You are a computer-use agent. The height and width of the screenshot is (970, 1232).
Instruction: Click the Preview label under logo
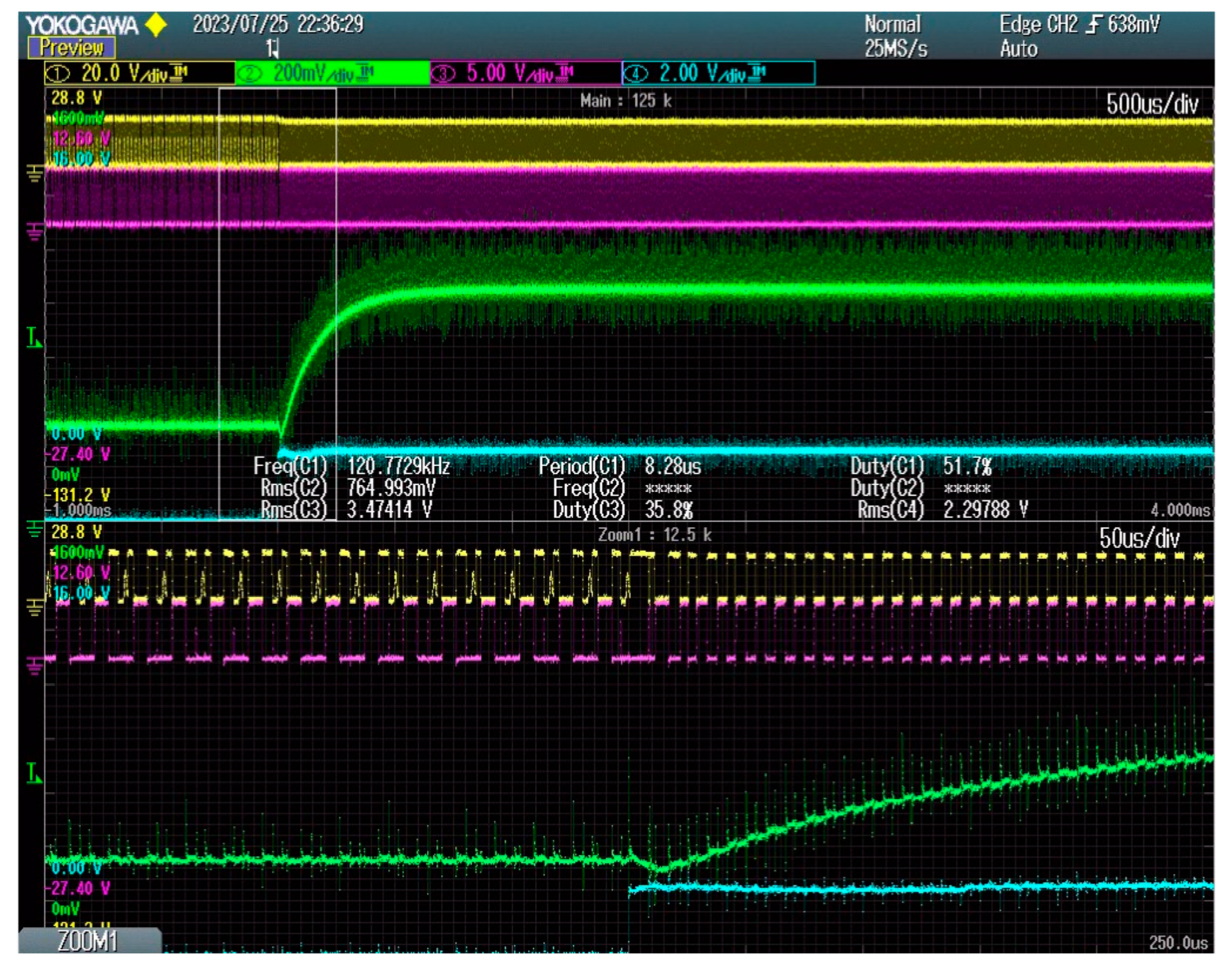(x=72, y=48)
